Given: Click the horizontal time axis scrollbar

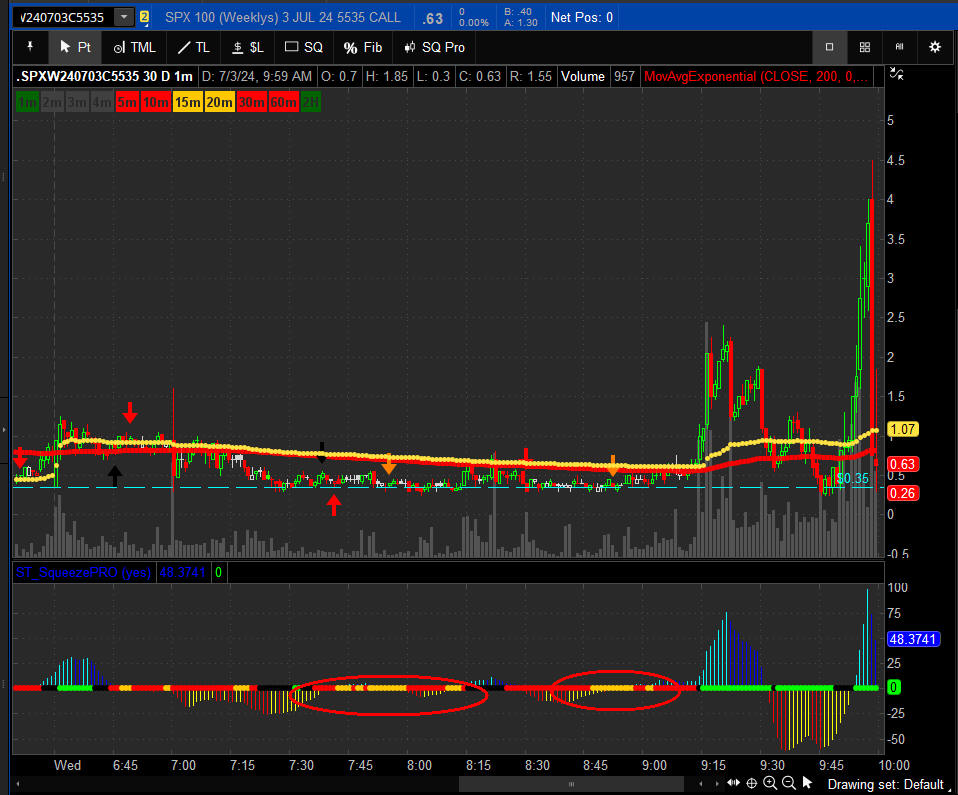Looking at the screenshot, I should pos(570,783).
